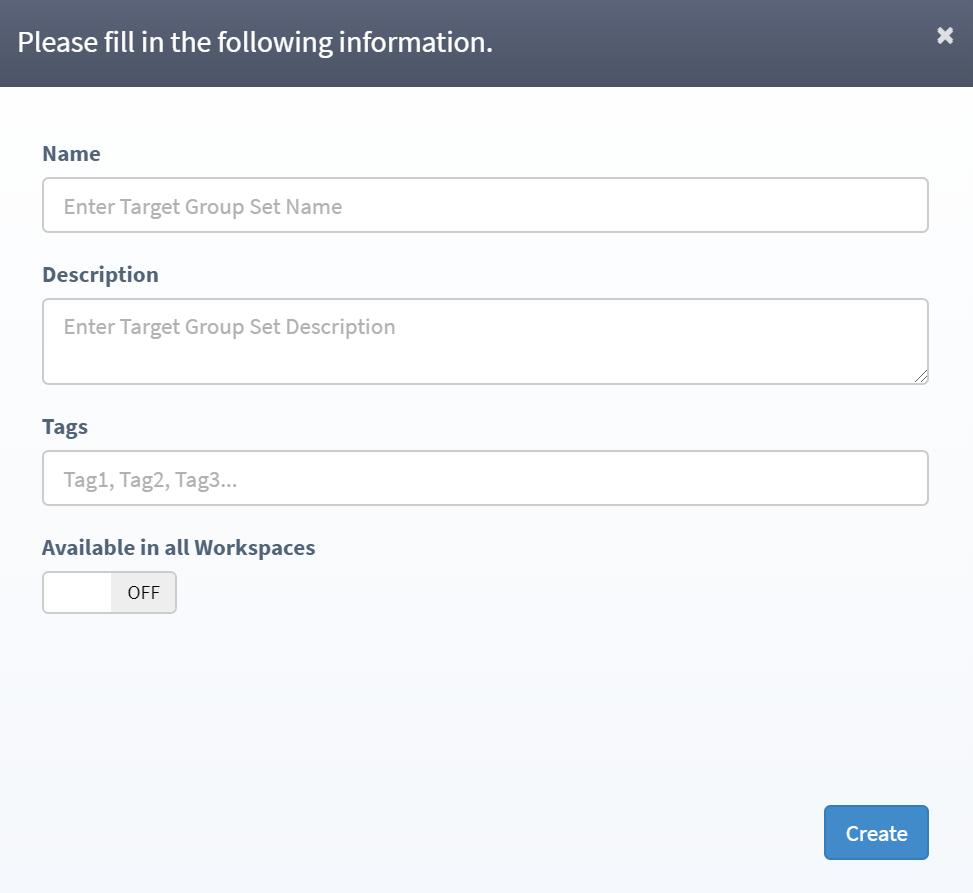Focus the Target Group Set Description box

(x=485, y=340)
